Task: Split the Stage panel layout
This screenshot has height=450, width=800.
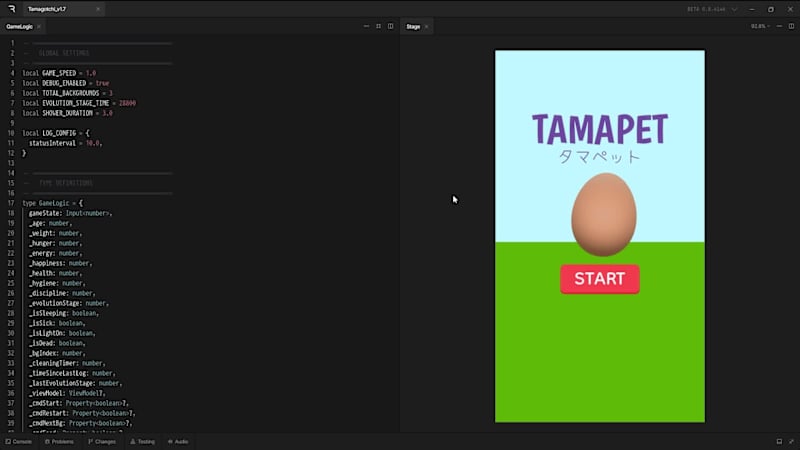Action: click(x=791, y=26)
